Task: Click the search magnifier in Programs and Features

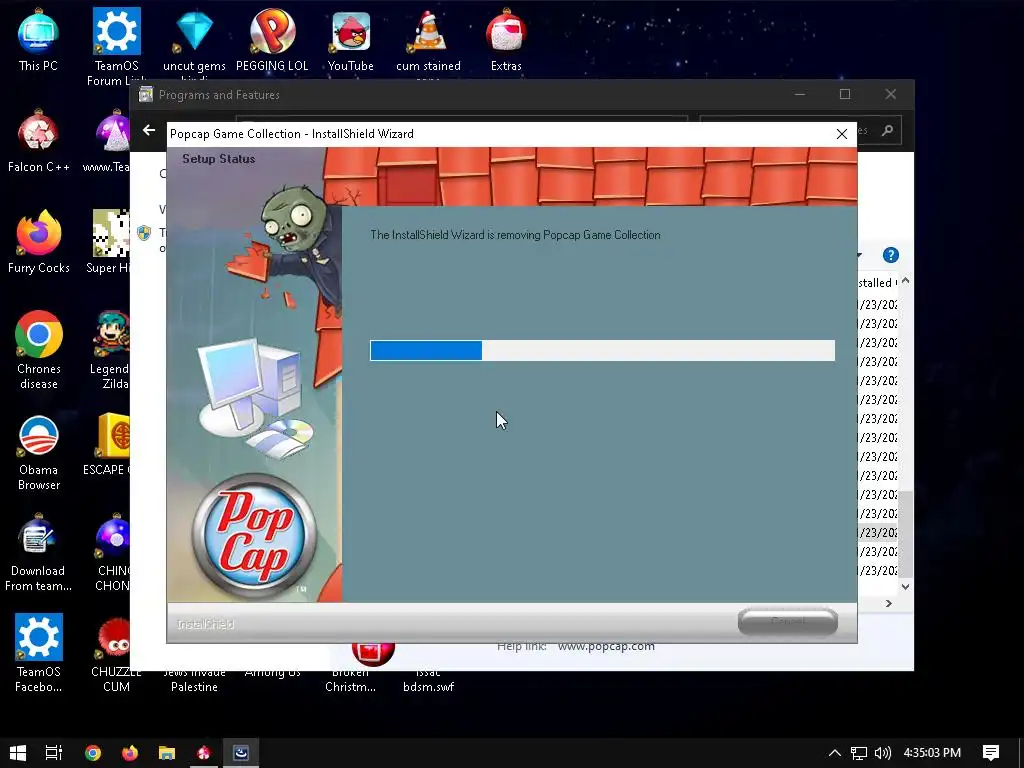Action: [887, 131]
